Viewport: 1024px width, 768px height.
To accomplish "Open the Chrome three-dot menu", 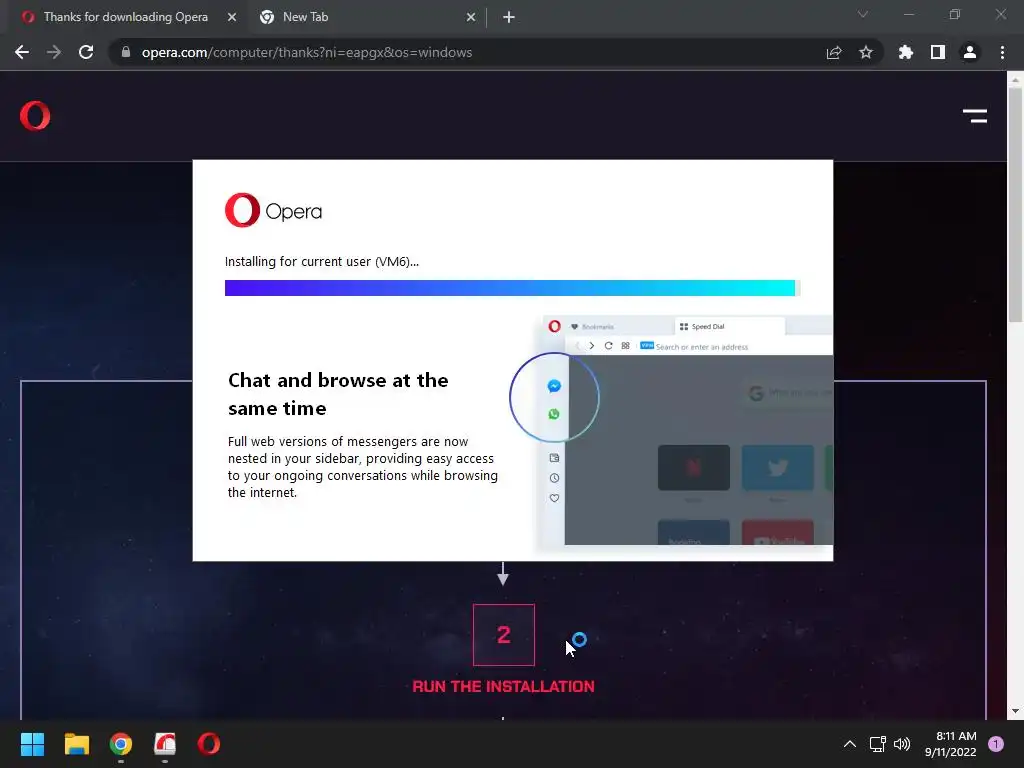I will click(1002, 52).
